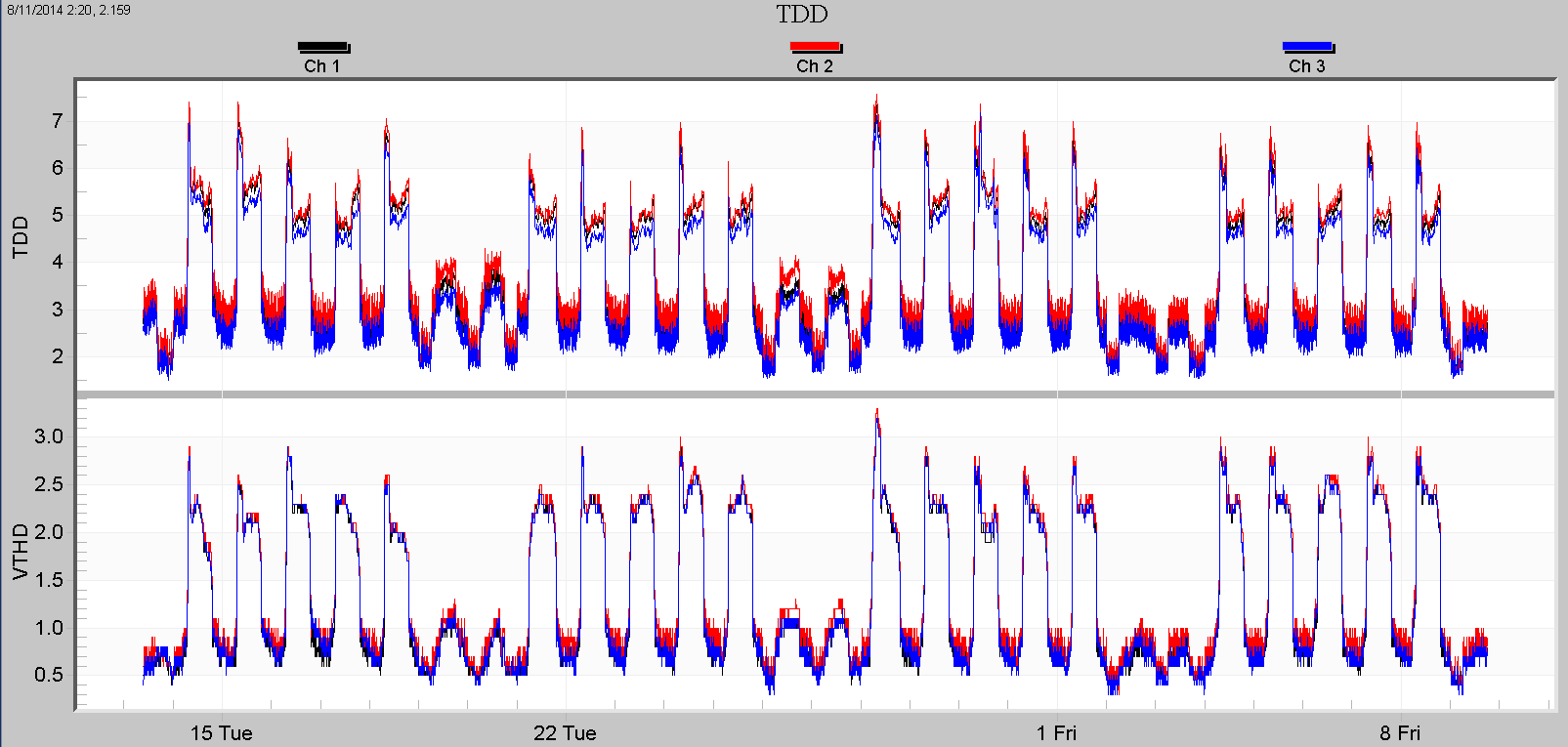
Task: Click the 1 Fri date label
Action: point(1057,733)
